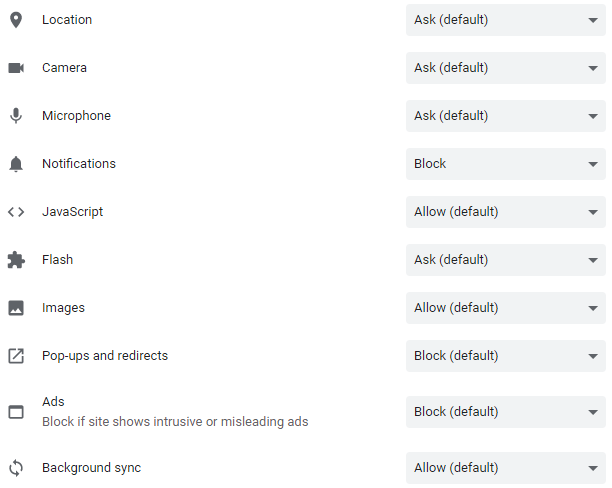The image size is (612, 488).
Task: Expand the Flash permission dropdown
Action: tap(505, 260)
